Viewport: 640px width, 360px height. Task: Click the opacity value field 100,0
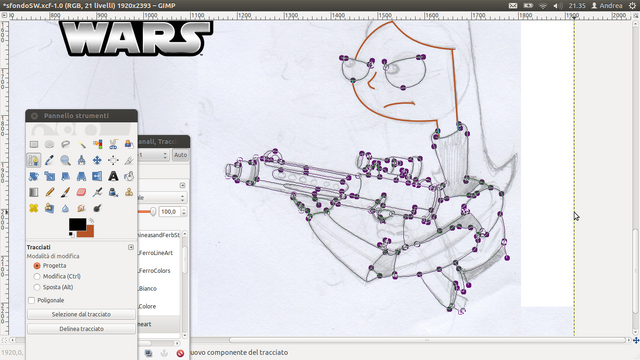(x=169, y=211)
